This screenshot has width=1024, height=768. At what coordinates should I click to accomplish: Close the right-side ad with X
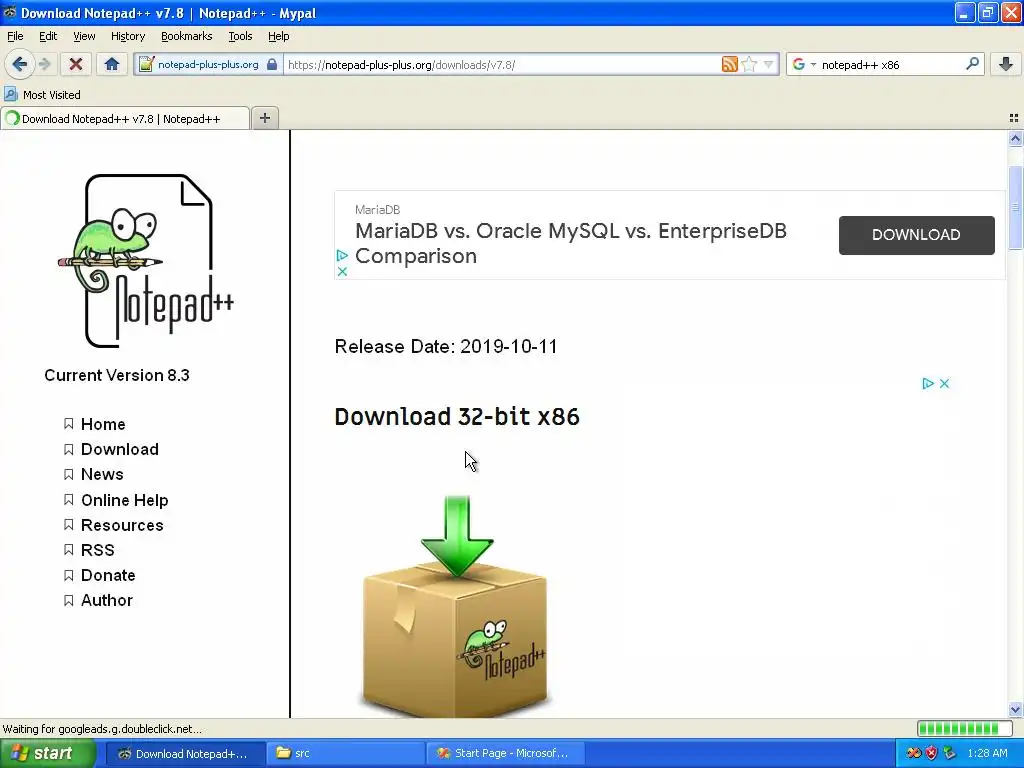(x=944, y=383)
